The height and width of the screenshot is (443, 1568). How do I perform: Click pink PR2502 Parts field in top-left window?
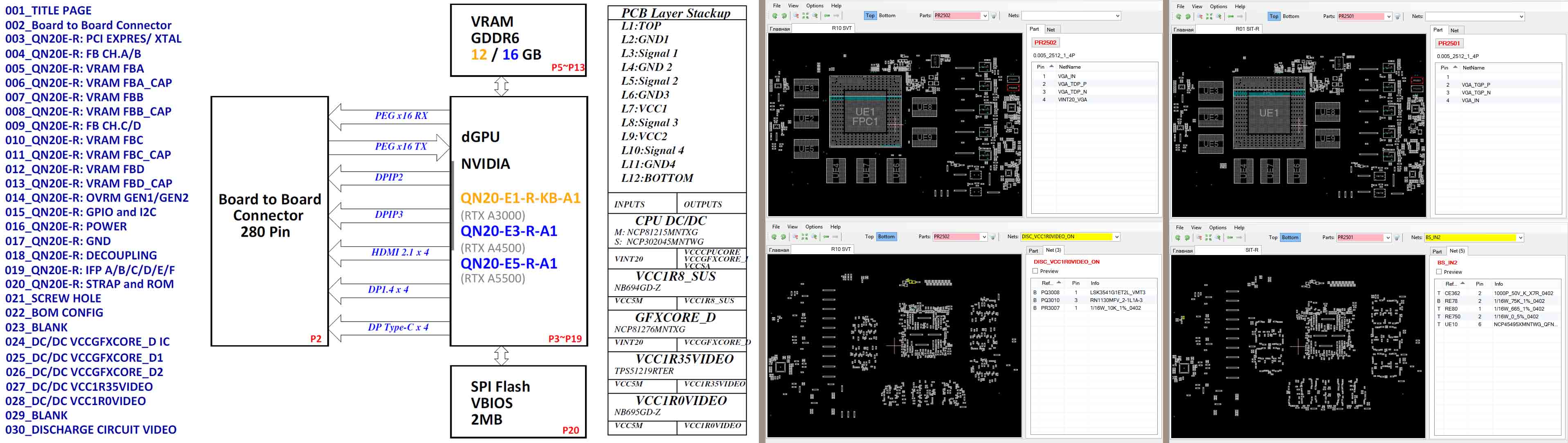tap(957, 16)
